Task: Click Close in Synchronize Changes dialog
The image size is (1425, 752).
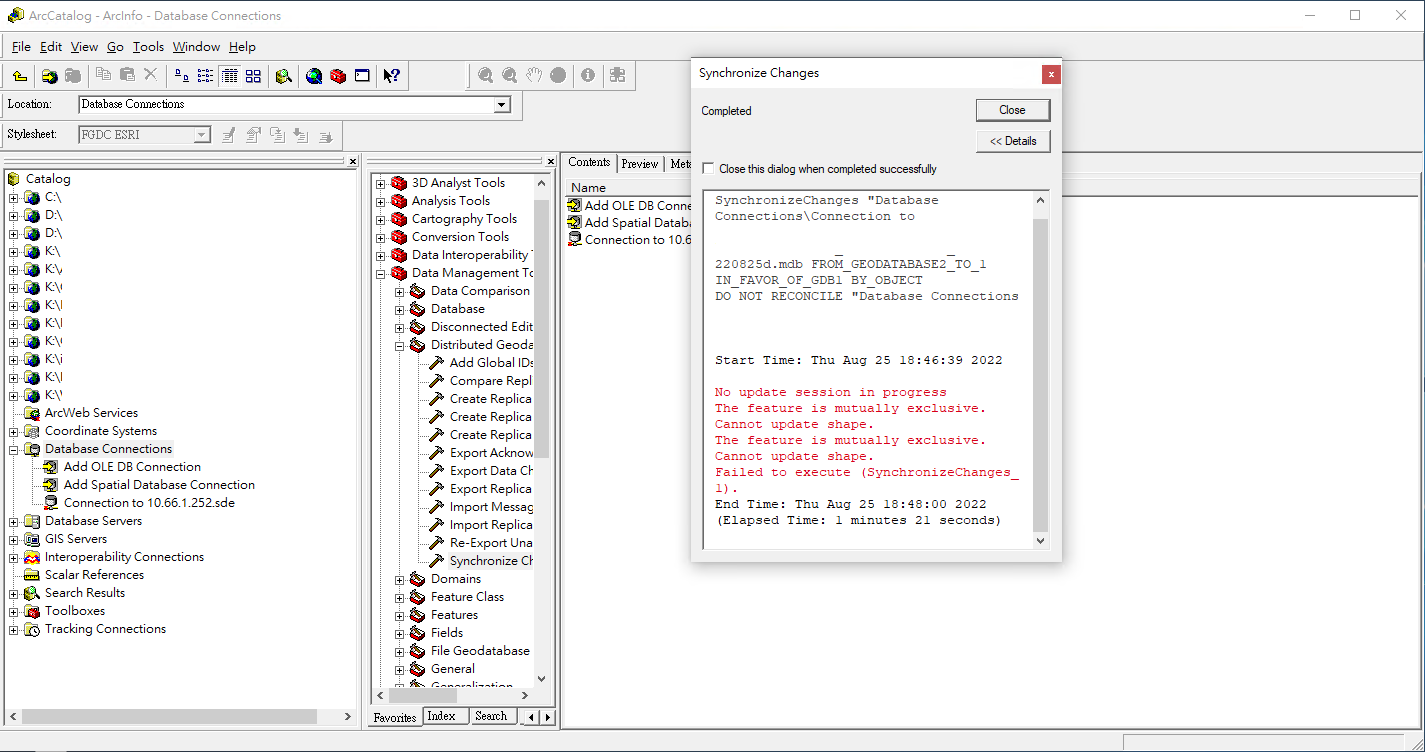Action: tap(1012, 110)
